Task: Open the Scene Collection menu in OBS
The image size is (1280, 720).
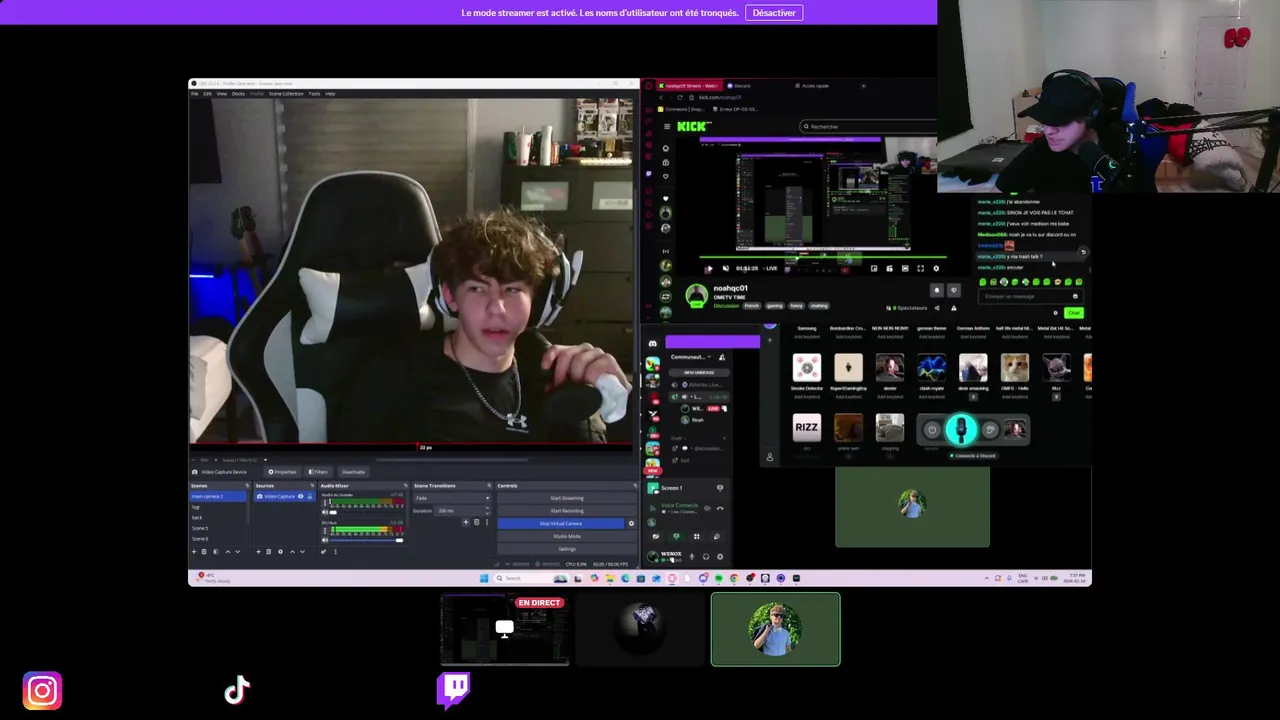Action: pyautogui.click(x=286, y=94)
